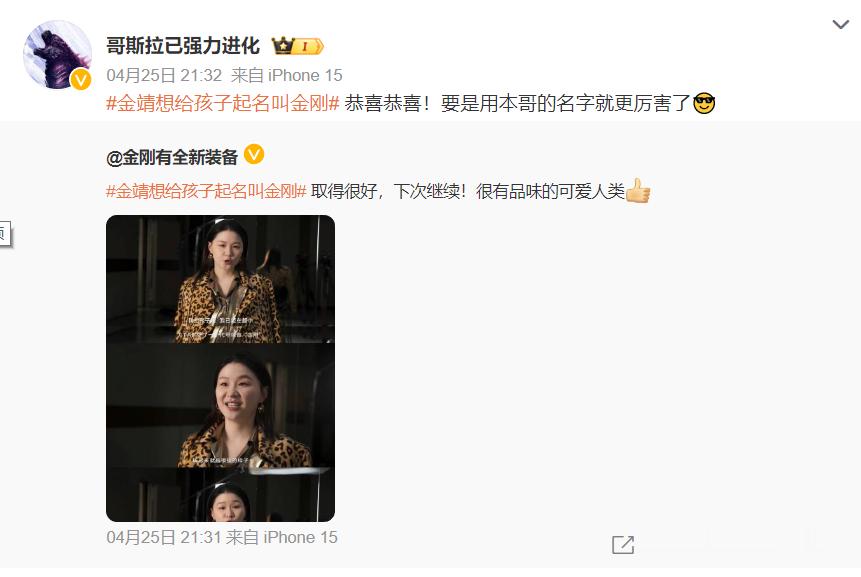Open the Godzilla profile avatar
This screenshot has height=577, width=861.
(57, 55)
